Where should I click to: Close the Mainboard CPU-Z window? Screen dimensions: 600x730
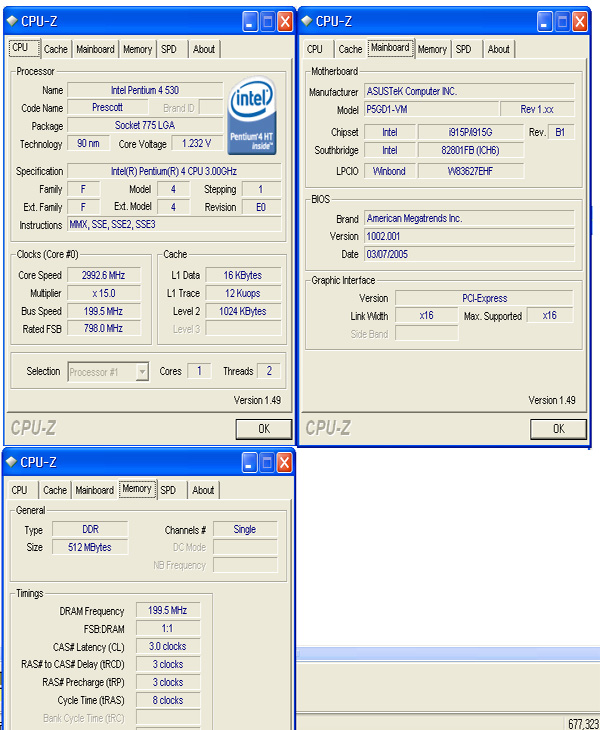click(580, 21)
